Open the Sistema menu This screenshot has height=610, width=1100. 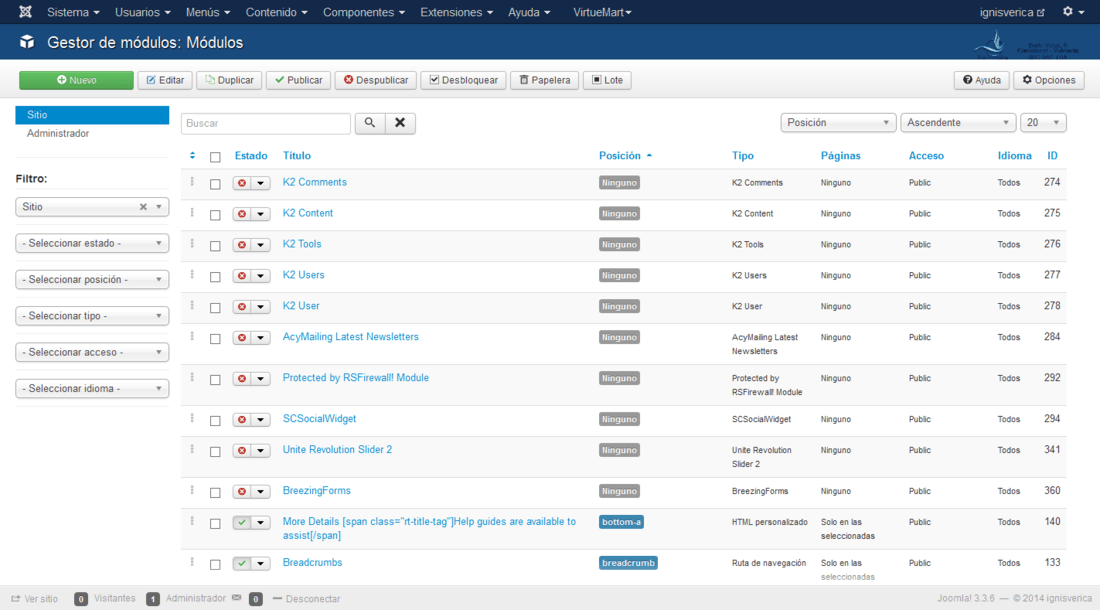73,12
